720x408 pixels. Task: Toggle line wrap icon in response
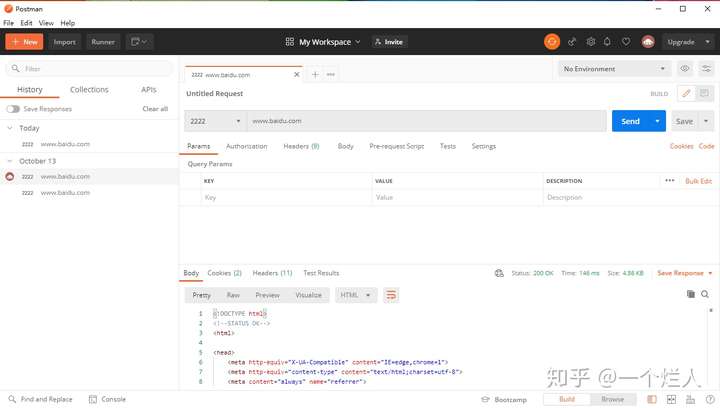pyautogui.click(x=391, y=295)
